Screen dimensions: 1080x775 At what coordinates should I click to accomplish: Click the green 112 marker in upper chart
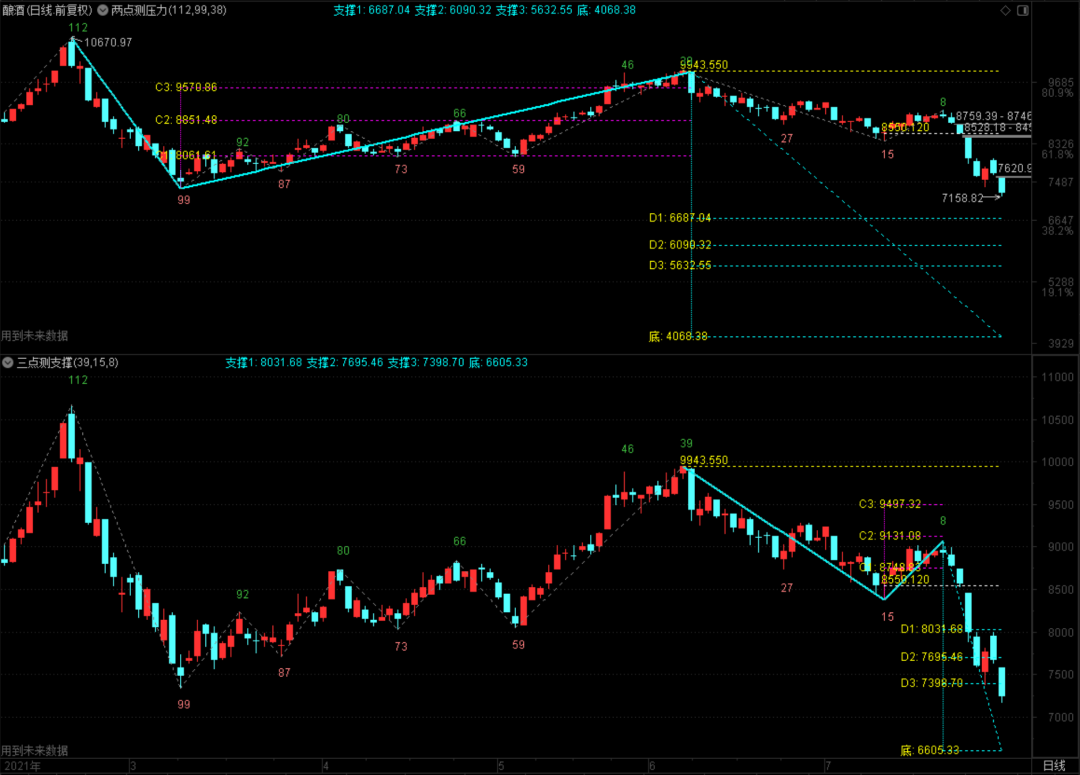point(78,28)
